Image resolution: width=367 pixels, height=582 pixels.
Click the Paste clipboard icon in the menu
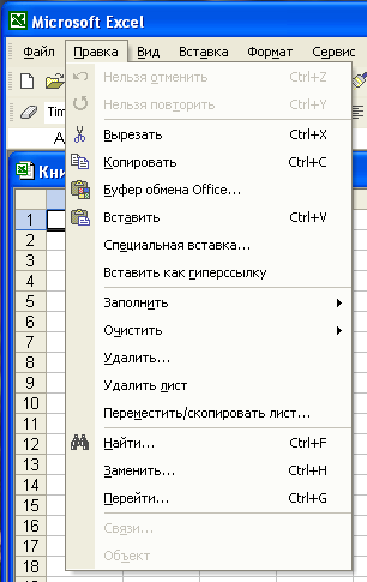click(x=81, y=218)
